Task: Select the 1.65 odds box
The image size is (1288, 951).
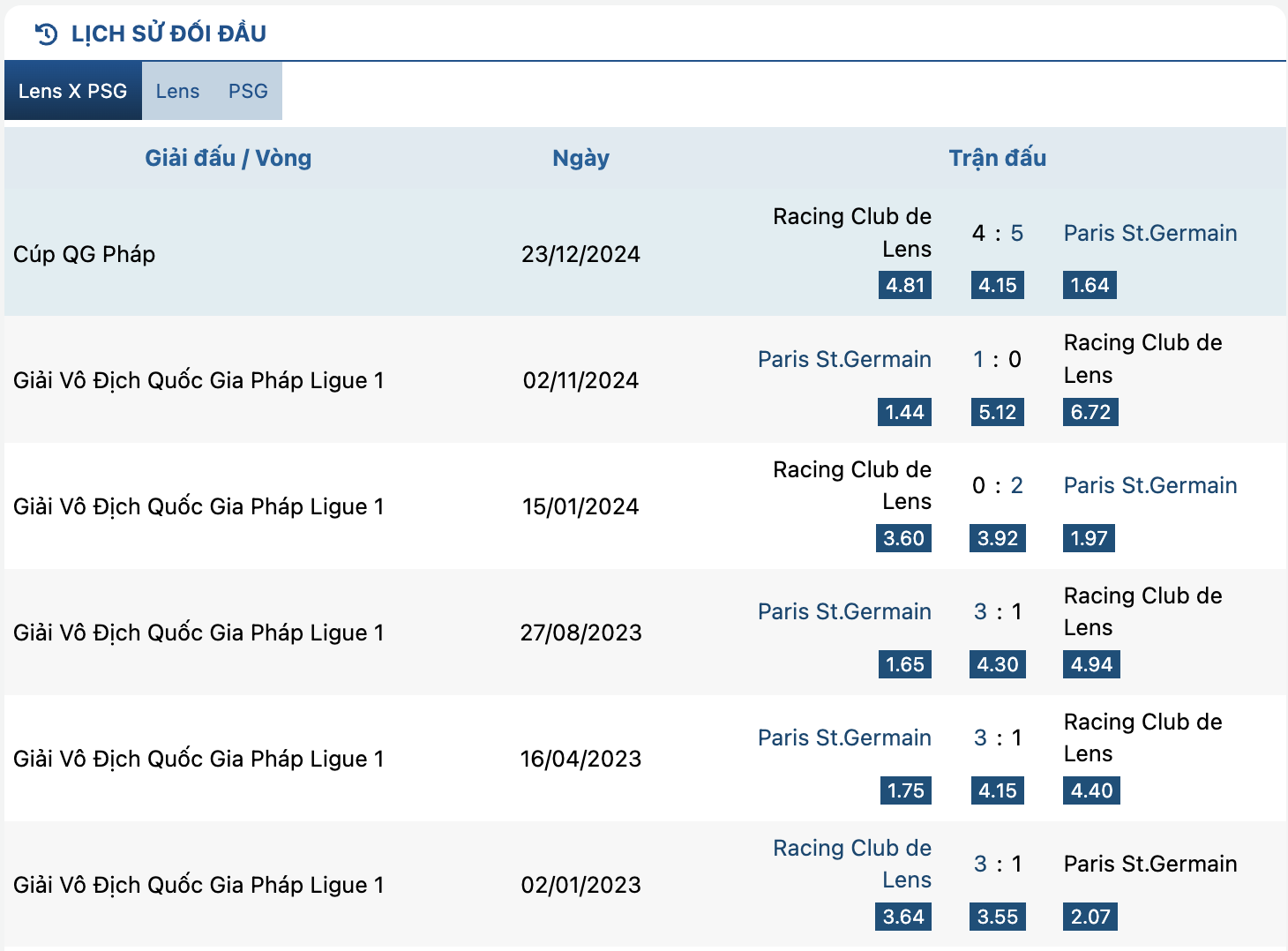Action: 905,664
